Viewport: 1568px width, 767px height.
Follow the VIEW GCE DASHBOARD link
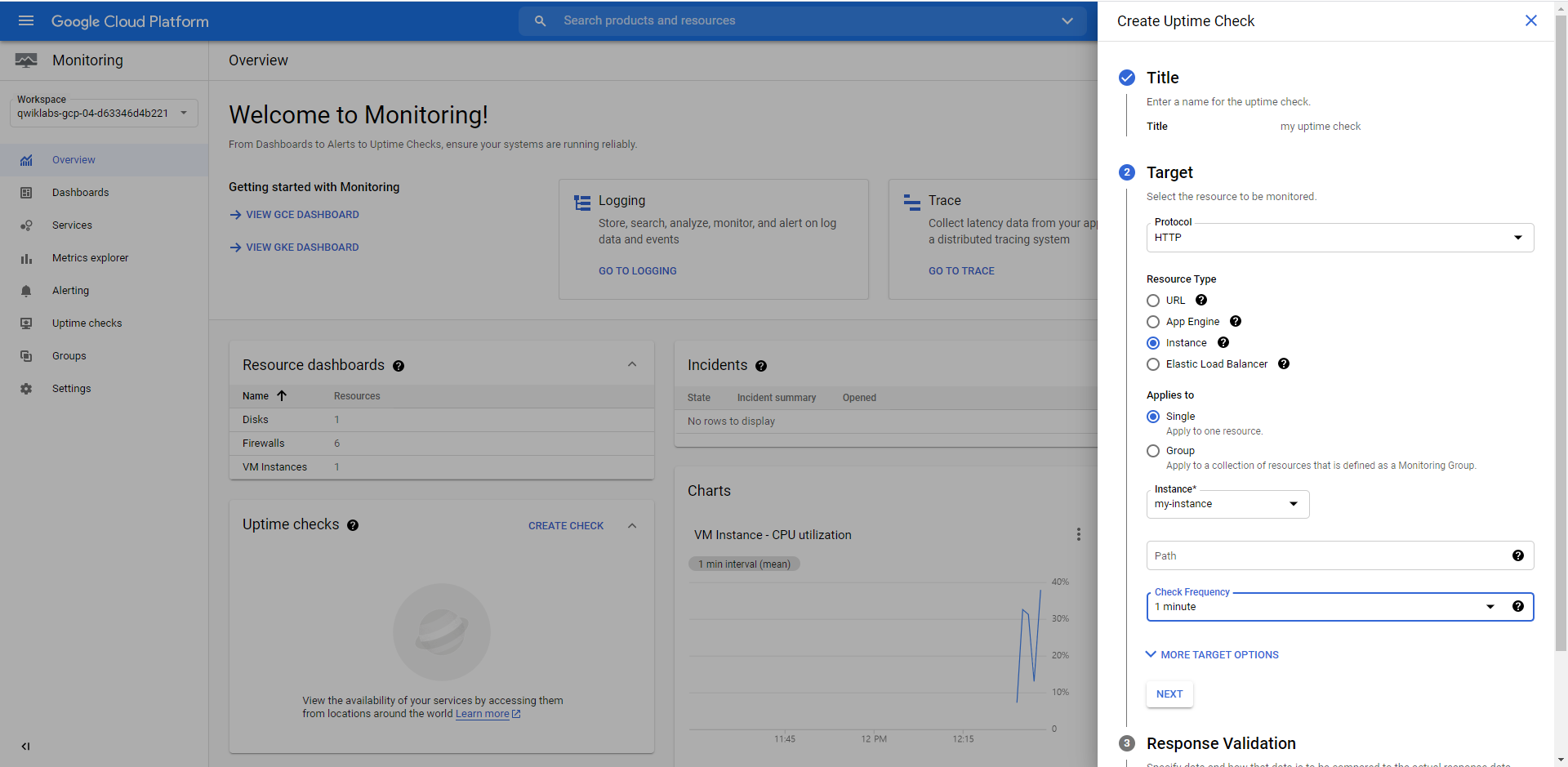tap(295, 215)
